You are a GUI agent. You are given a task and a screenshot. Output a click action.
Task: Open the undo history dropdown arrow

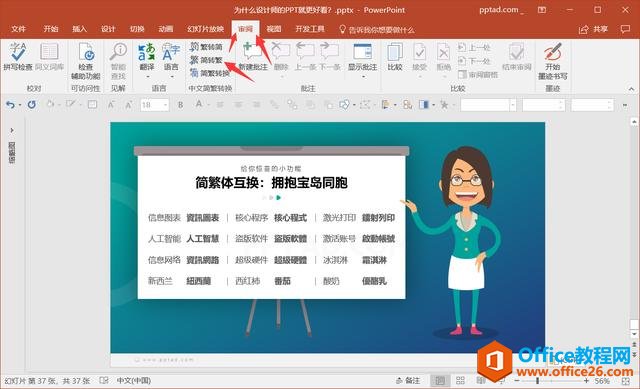20,105
